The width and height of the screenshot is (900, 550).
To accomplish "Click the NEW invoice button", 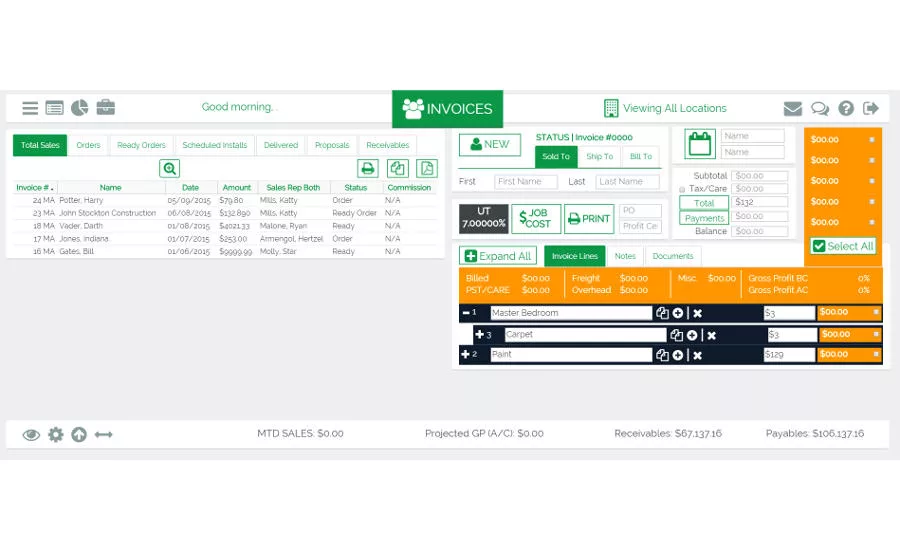I will [x=489, y=145].
